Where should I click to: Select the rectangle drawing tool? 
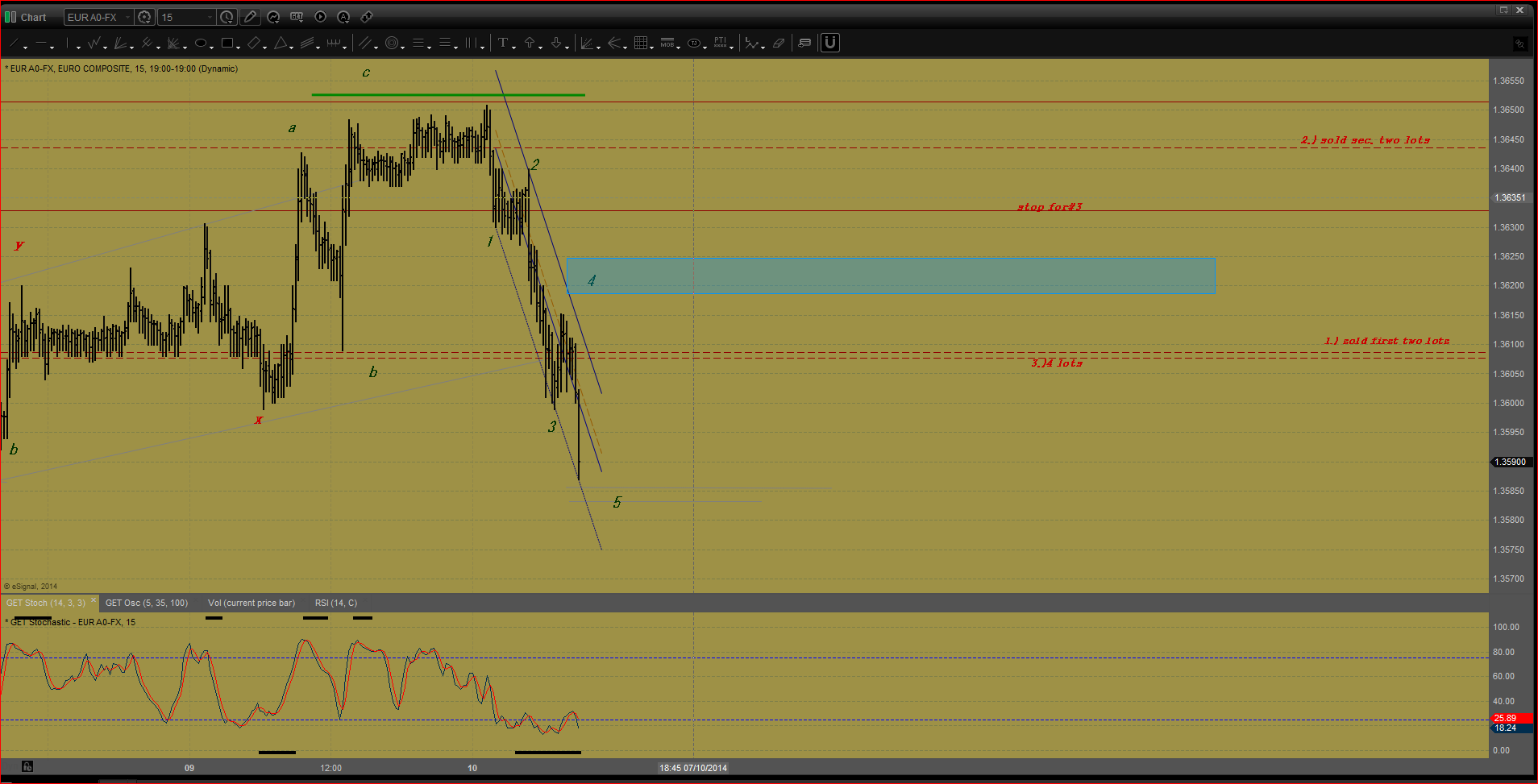tap(227, 44)
